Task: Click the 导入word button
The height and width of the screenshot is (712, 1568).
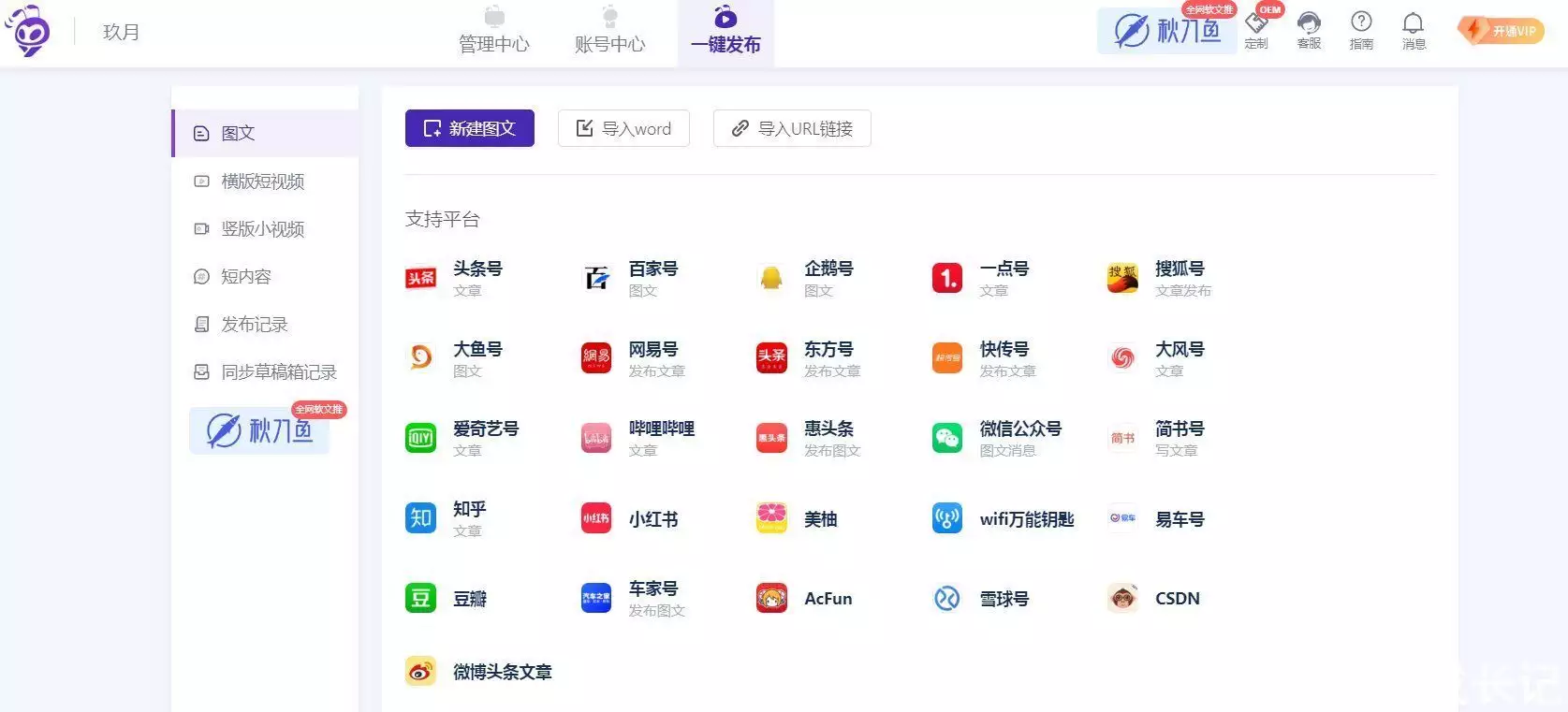Action: point(623,128)
